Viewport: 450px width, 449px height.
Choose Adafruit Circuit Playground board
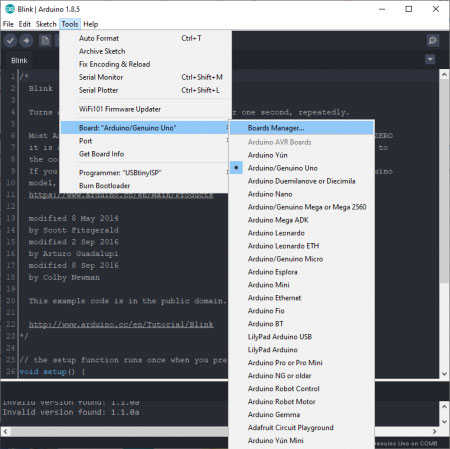click(x=302, y=428)
